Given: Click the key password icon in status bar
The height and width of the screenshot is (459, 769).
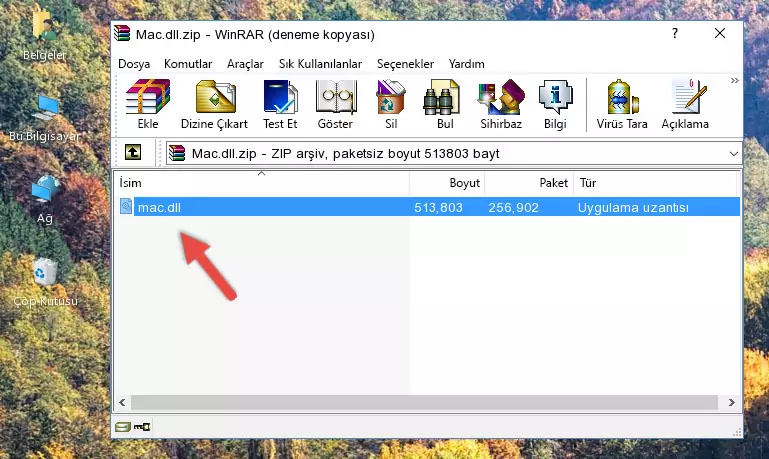Looking at the screenshot, I should [x=142, y=427].
